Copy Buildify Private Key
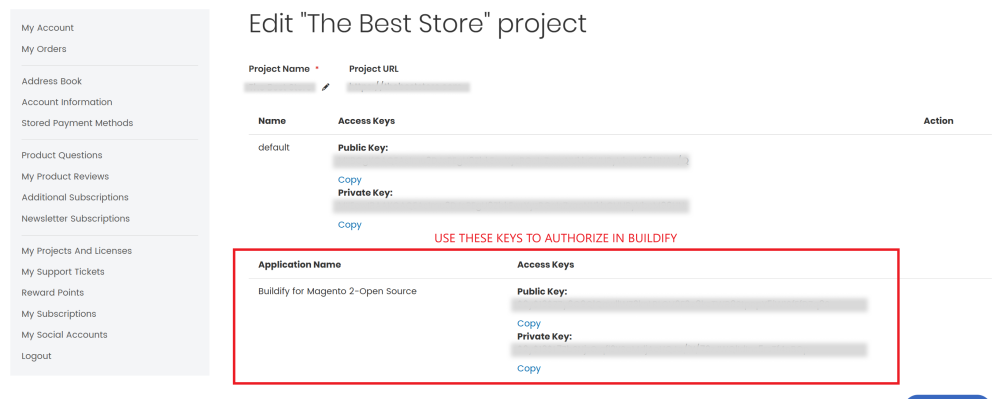Screen dimensions: 1000x399 (x=529, y=368)
